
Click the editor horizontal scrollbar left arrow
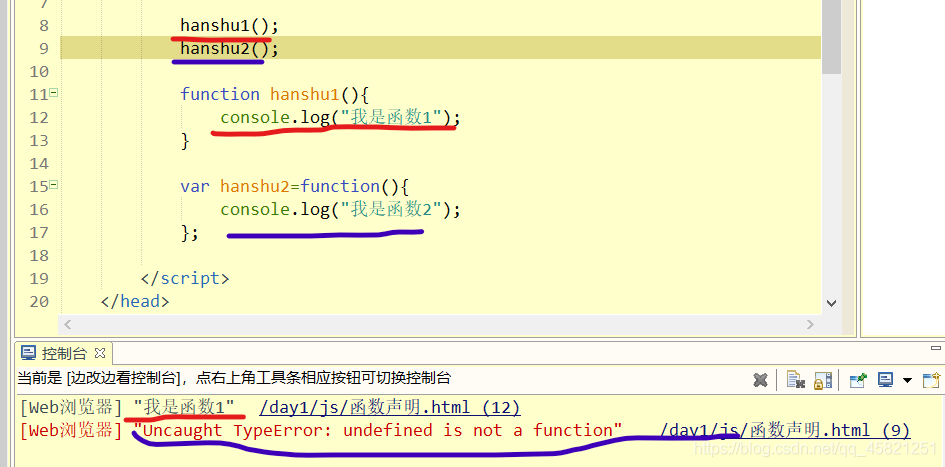(x=68, y=324)
